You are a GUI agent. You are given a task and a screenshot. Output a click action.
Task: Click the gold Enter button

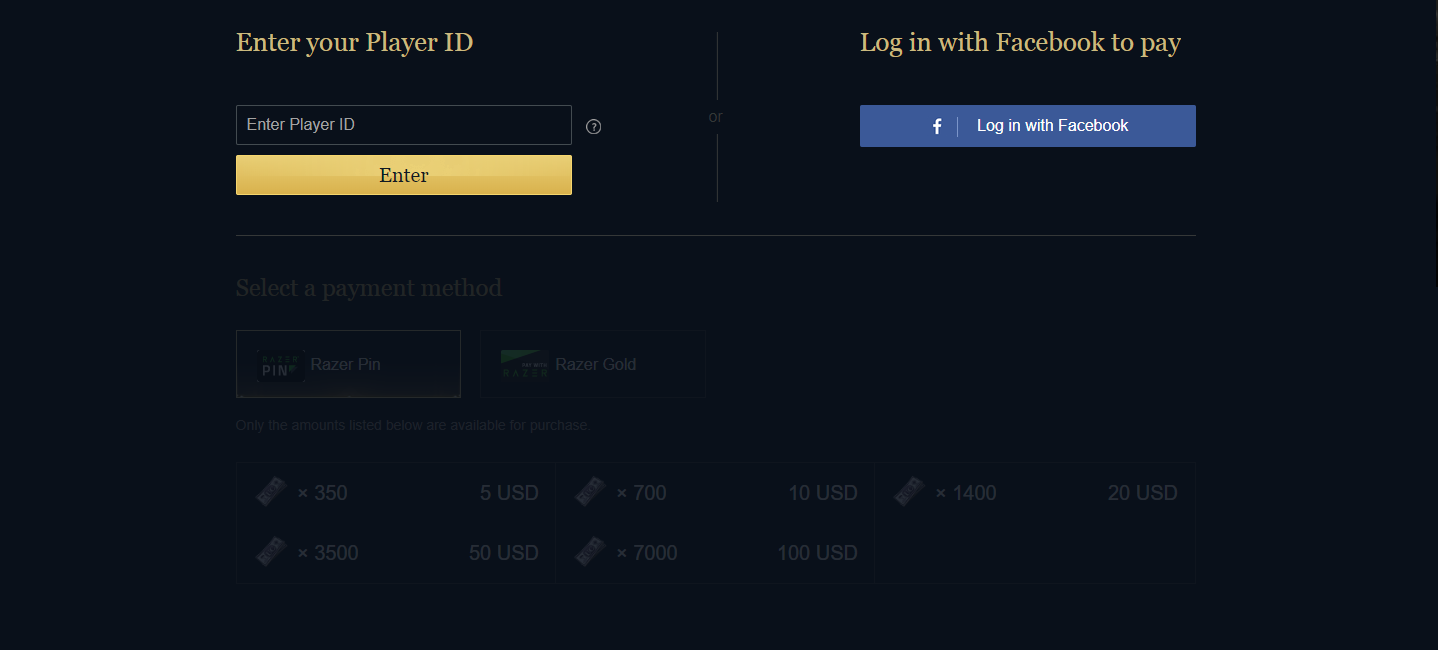(x=404, y=175)
